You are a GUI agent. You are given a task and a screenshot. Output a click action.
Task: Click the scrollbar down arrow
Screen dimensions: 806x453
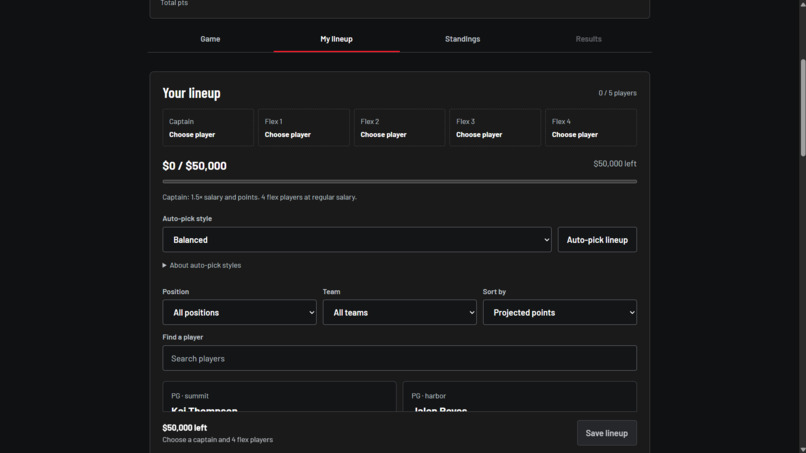[x=802, y=449]
